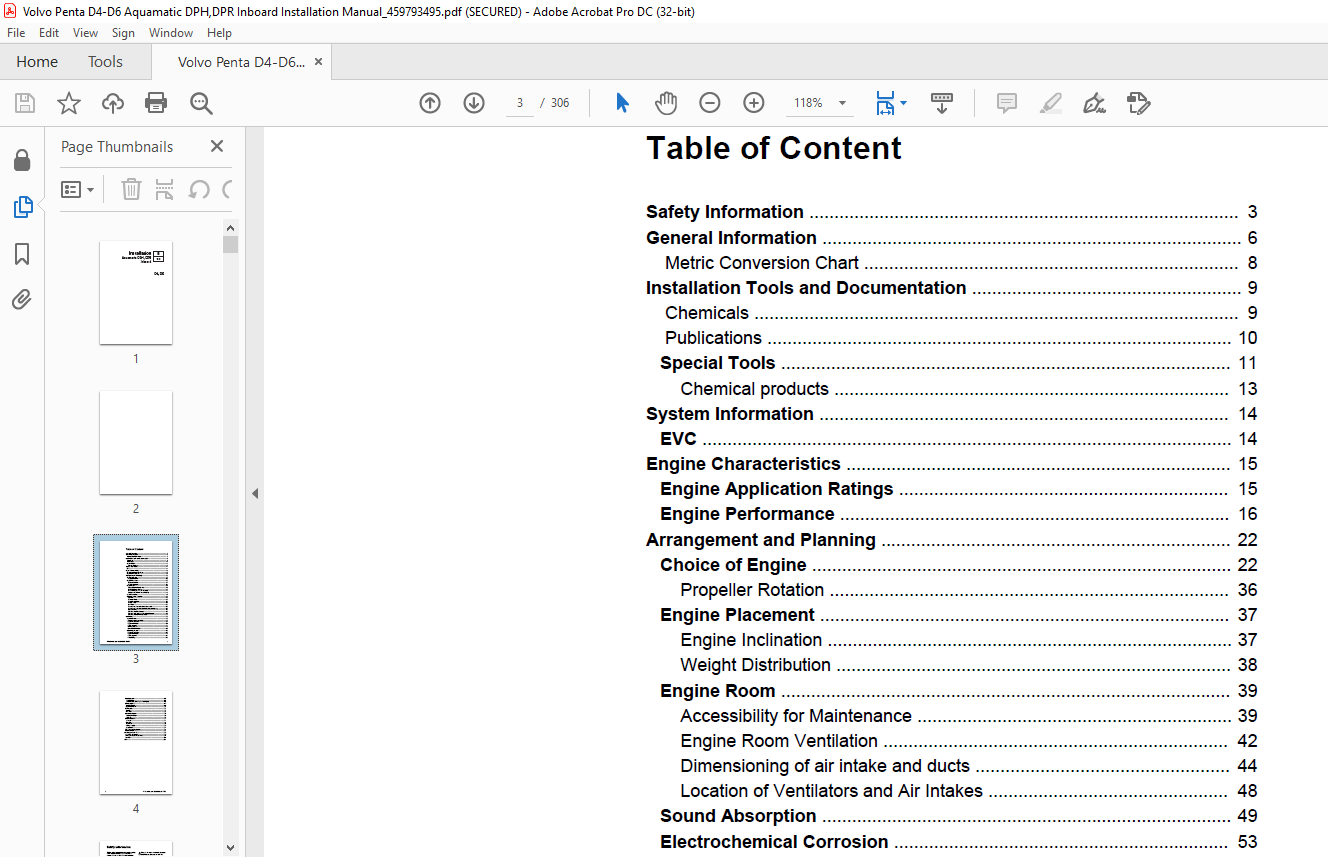Toggle Page Thumbnails sidebar icon
The height and width of the screenshot is (857, 1328).
click(x=22, y=207)
